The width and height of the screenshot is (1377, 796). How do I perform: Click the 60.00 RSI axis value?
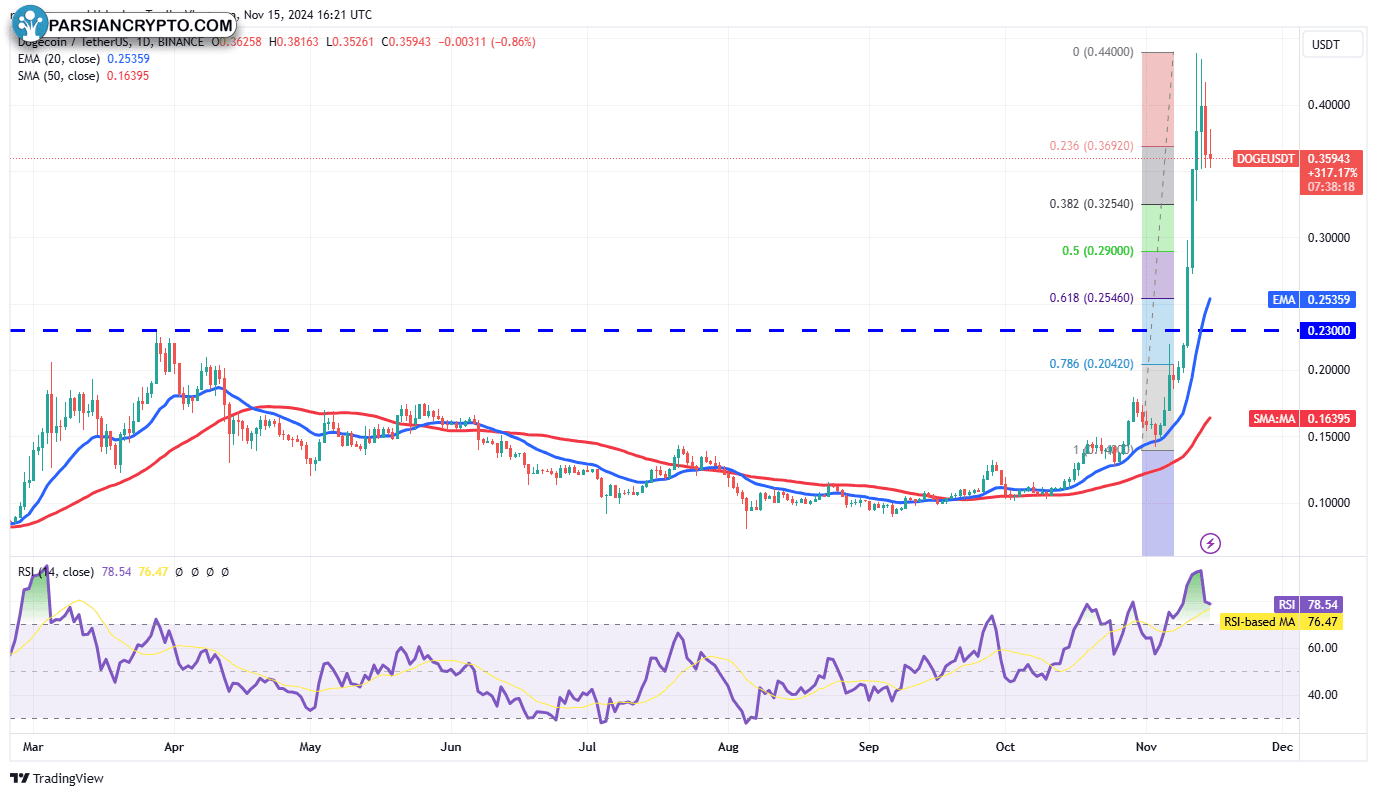pos(1323,648)
